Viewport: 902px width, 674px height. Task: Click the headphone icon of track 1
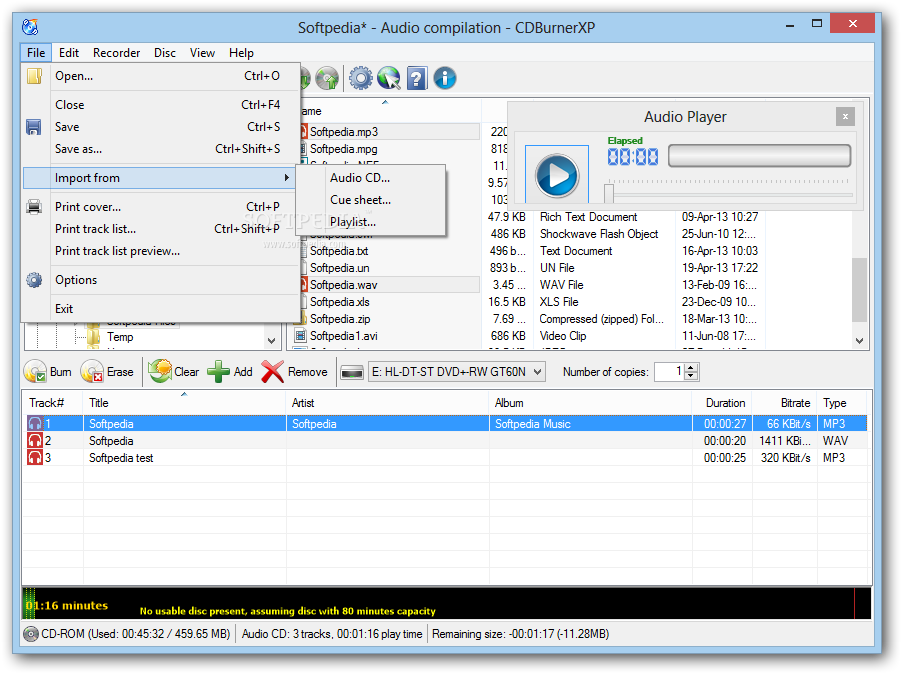[x=35, y=424]
